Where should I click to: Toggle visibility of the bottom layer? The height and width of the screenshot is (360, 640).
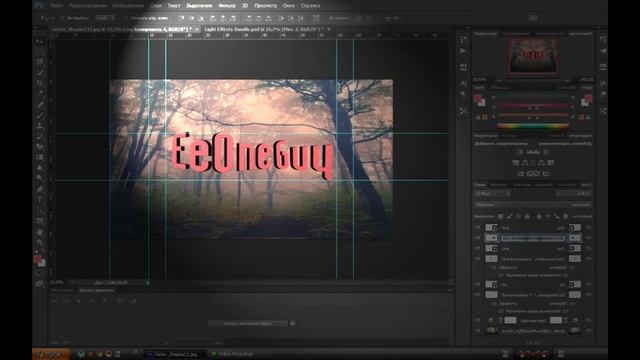(x=478, y=330)
